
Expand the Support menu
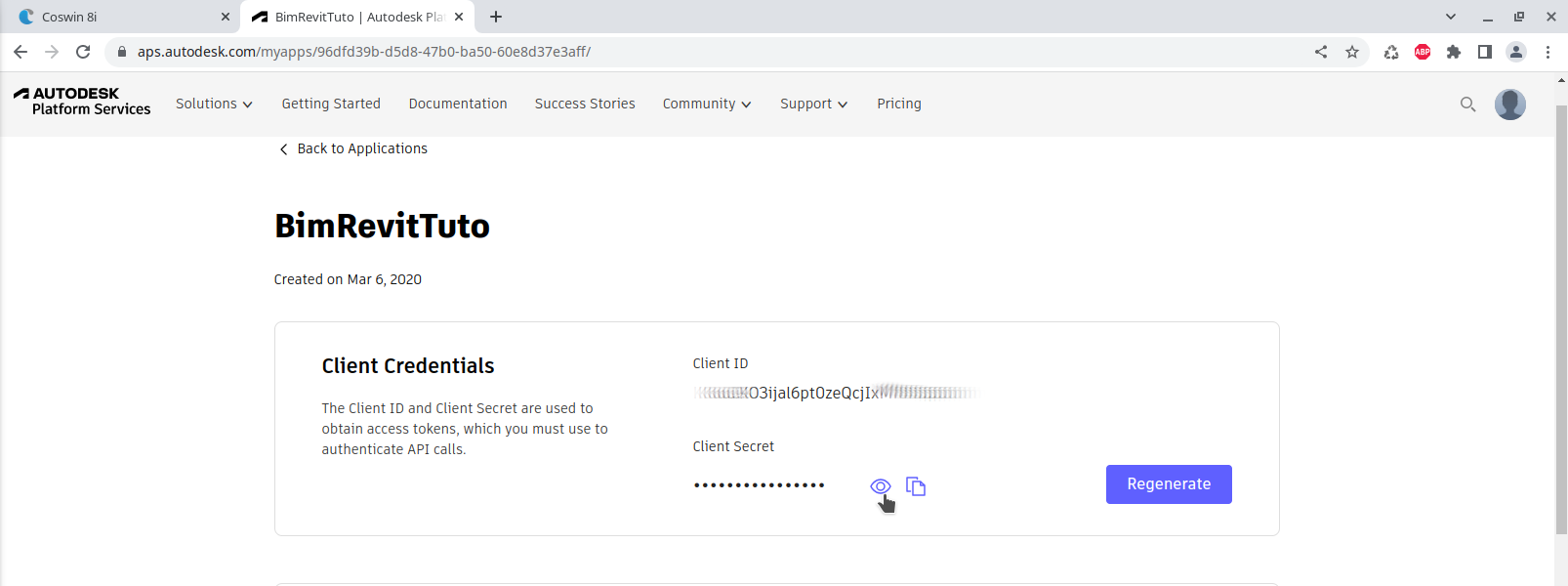[813, 104]
